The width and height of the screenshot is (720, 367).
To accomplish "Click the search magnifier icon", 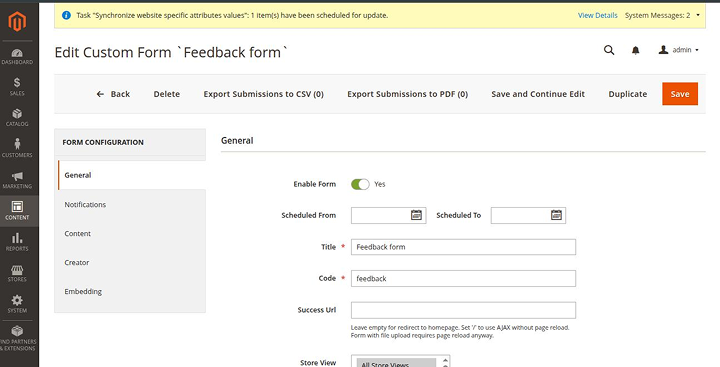I will [x=609, y=50].
